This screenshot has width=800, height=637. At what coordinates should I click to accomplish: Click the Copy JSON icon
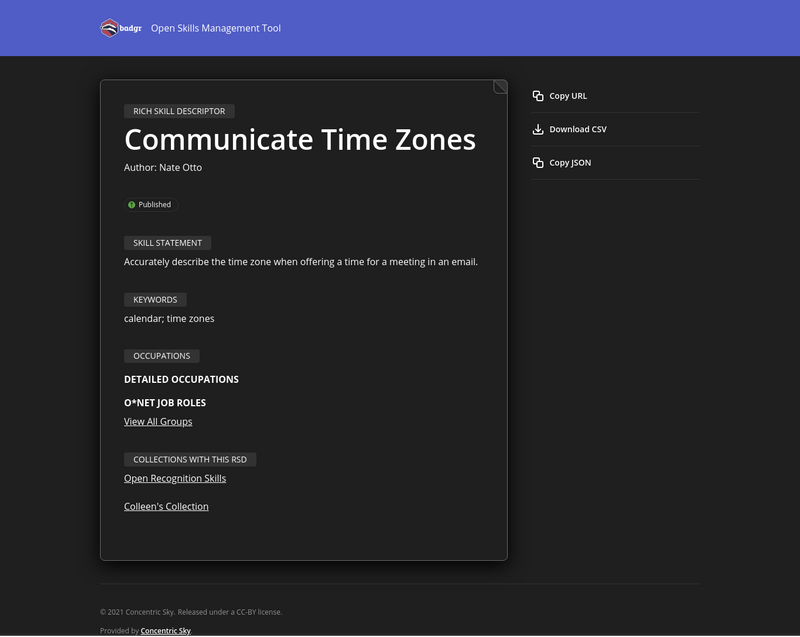(538, 162)
